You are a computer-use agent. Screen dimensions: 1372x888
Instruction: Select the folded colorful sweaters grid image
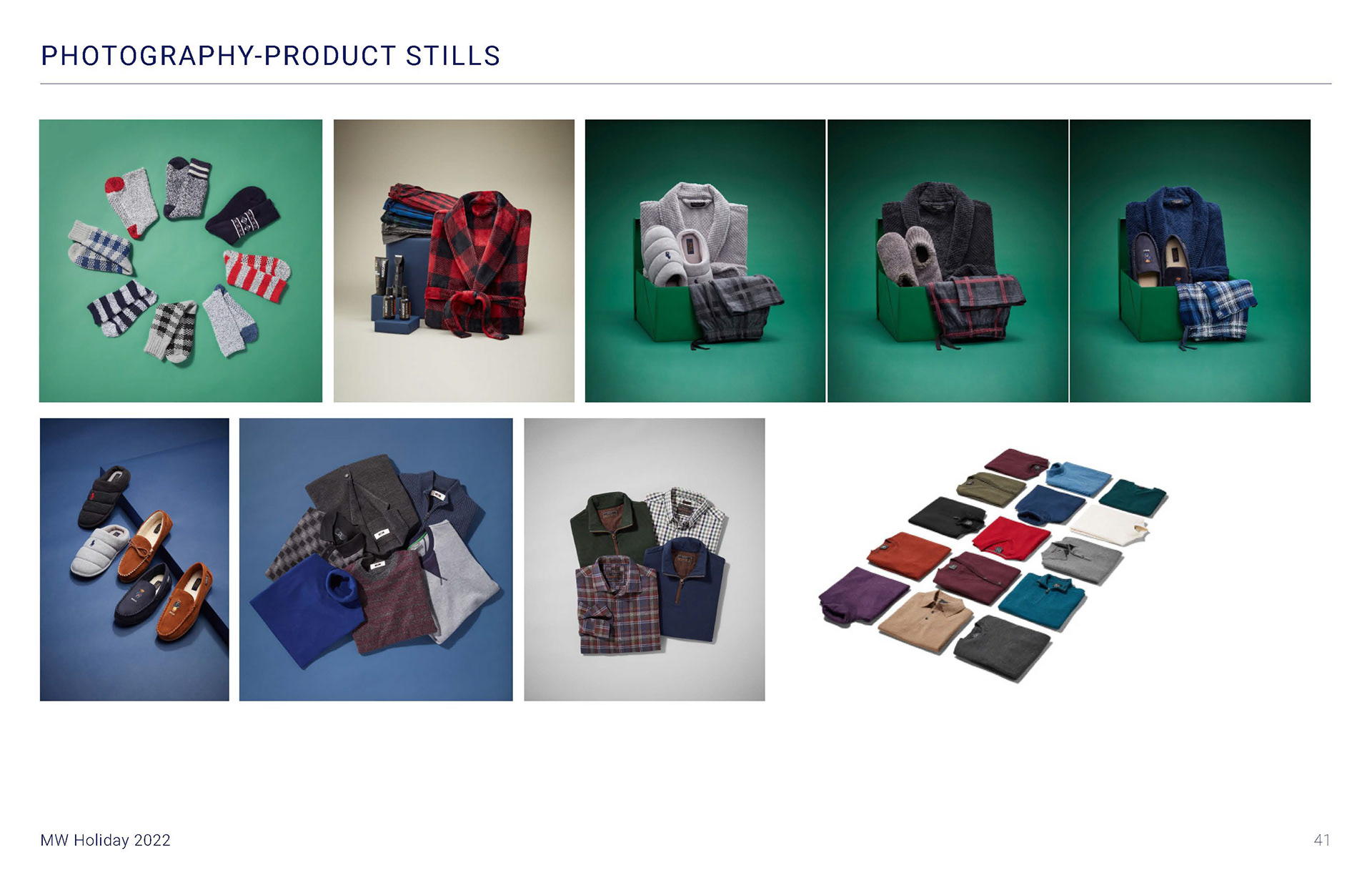(995, 563)
